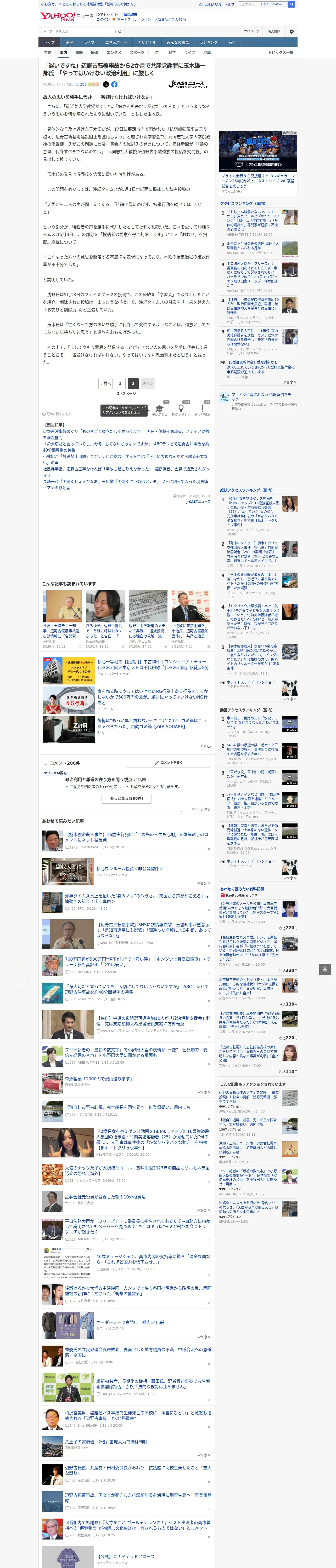The height and width of the screenshot is (1568, 336).
Task: Open thumbnail for 沖縄・玉城デニー知事 recommended article
Action: tap(62, 606)
